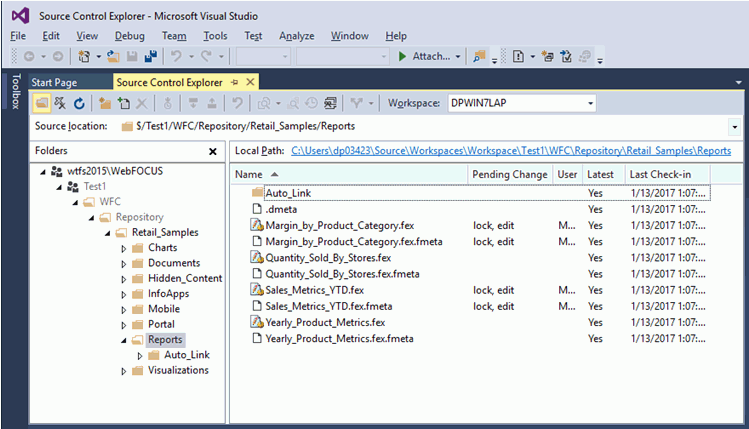Toggle the folders pane toolbar icon
The height and width of the screenshot is (429, 749).
tap(41, 103)
